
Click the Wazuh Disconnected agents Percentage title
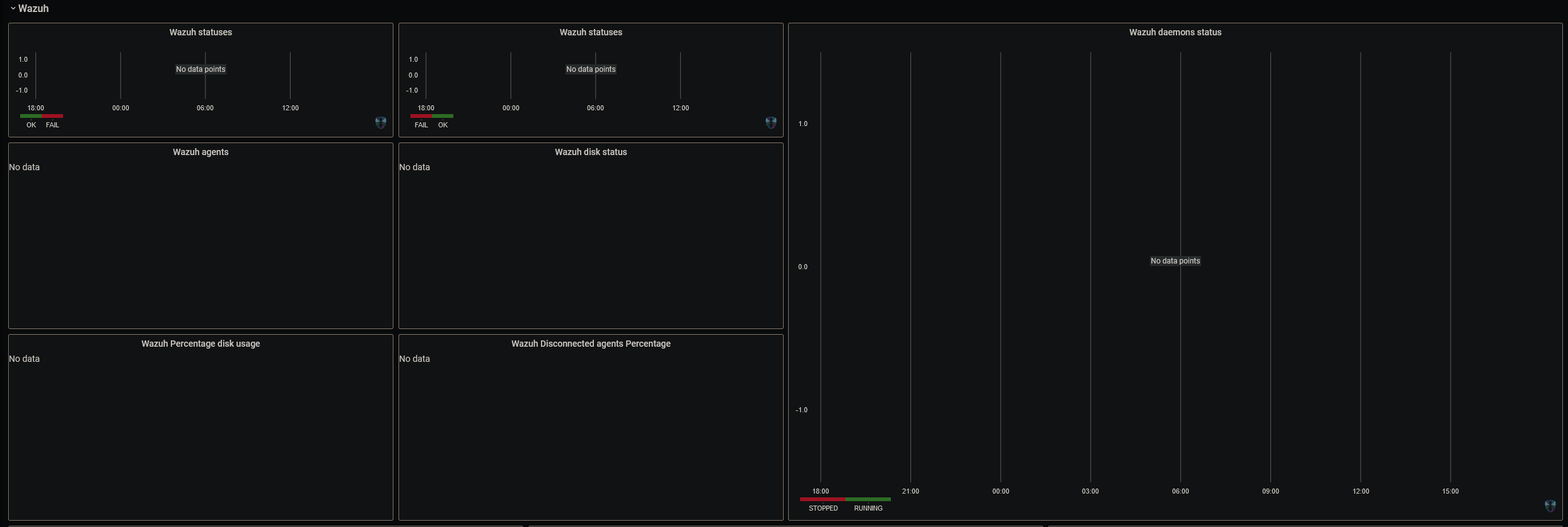coord(591,344)
